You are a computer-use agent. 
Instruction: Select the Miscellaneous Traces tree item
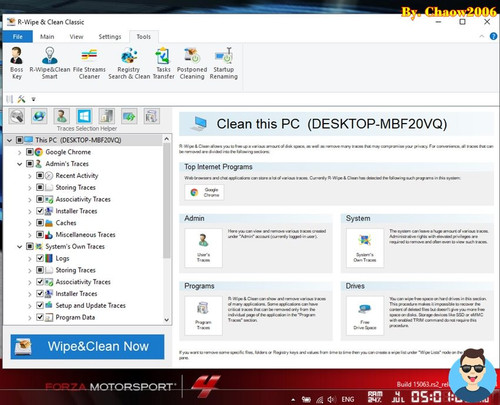coord(85,235)
